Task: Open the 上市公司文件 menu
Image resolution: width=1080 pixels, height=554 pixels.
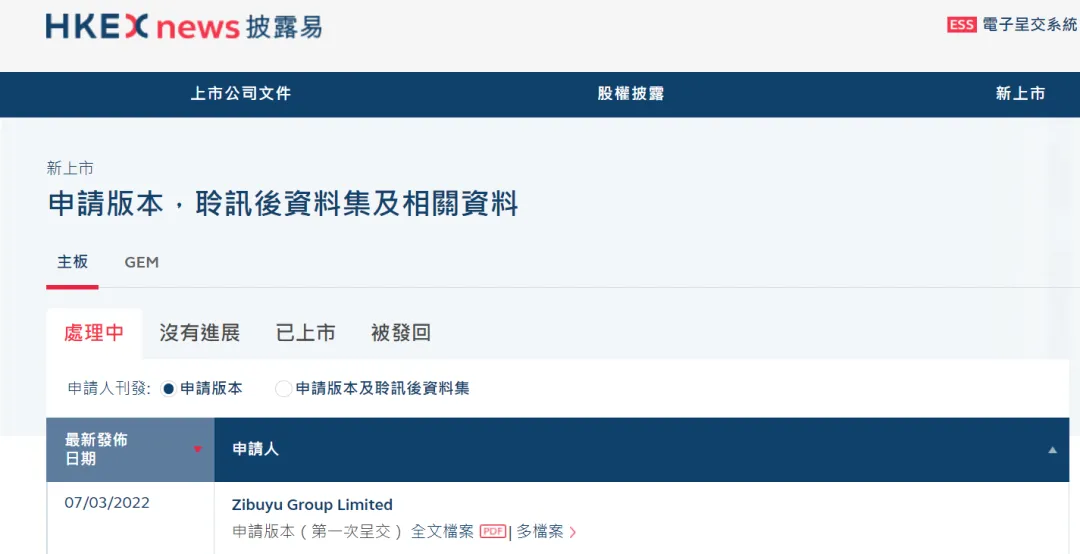Action: [x=240, y=94]
